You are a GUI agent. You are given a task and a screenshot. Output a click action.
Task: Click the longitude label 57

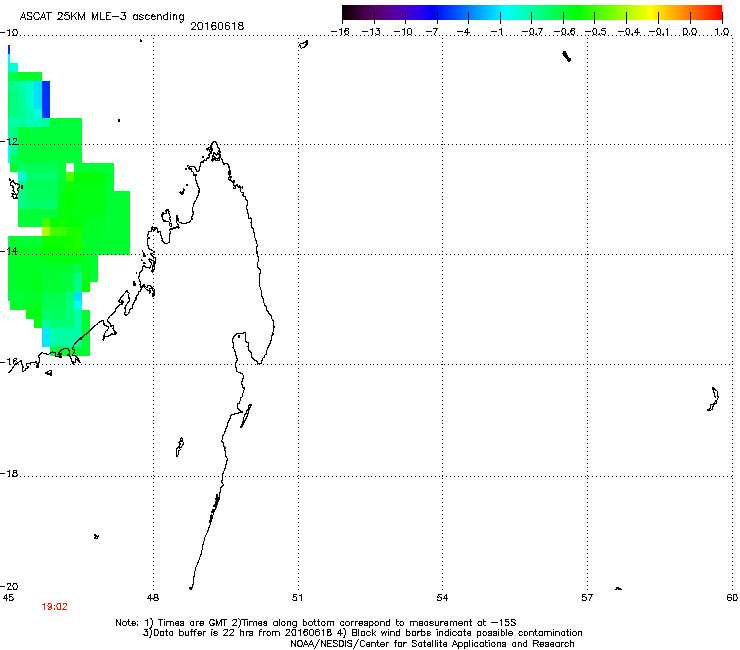coord(587,598)
